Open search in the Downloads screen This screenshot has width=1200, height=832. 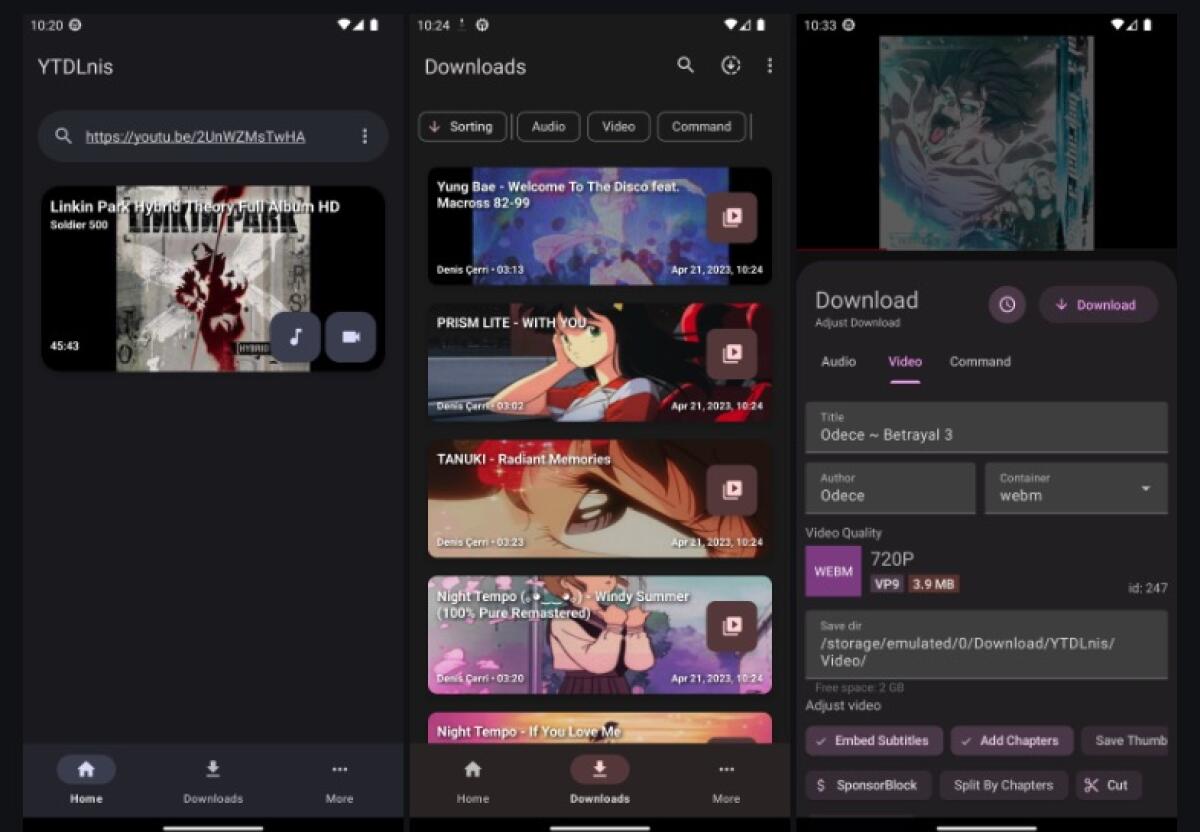coord(685,65)
